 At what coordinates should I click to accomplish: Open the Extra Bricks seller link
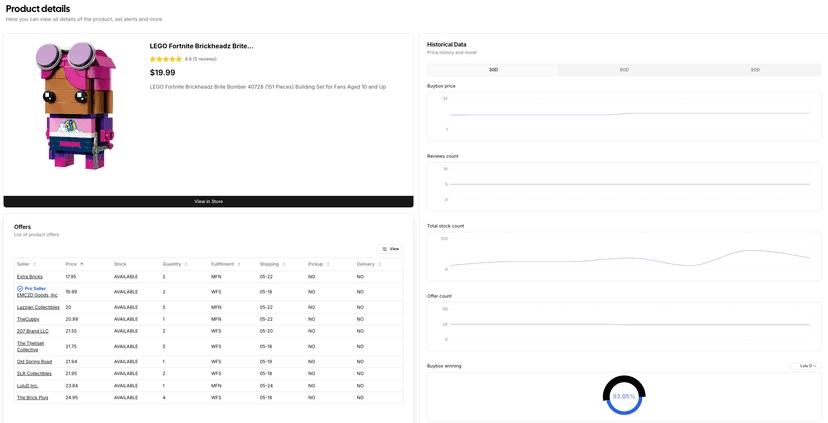(x=30, y=277)
